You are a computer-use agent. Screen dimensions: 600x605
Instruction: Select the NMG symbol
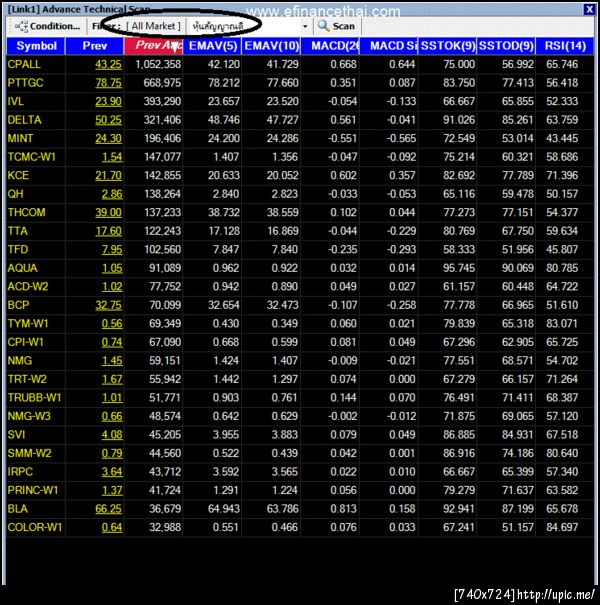click(x=20, y=361)
